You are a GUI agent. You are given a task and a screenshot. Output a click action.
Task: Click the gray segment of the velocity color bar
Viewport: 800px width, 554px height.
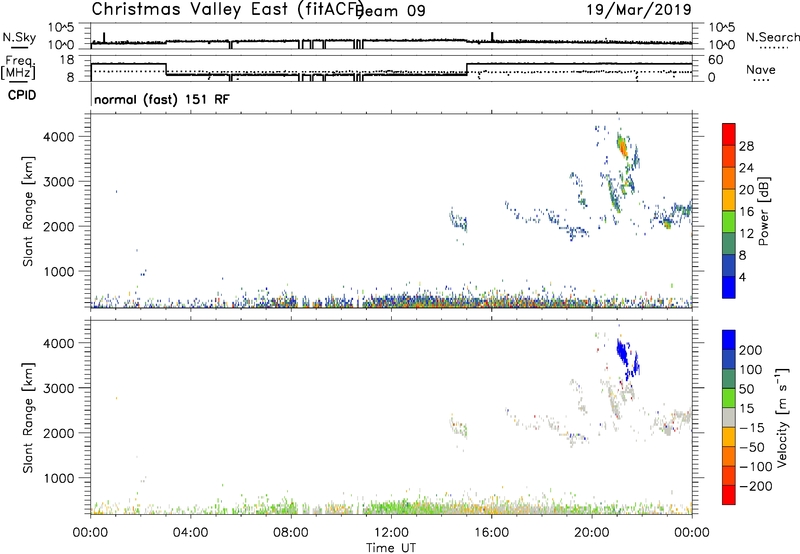tap(729, 417)
